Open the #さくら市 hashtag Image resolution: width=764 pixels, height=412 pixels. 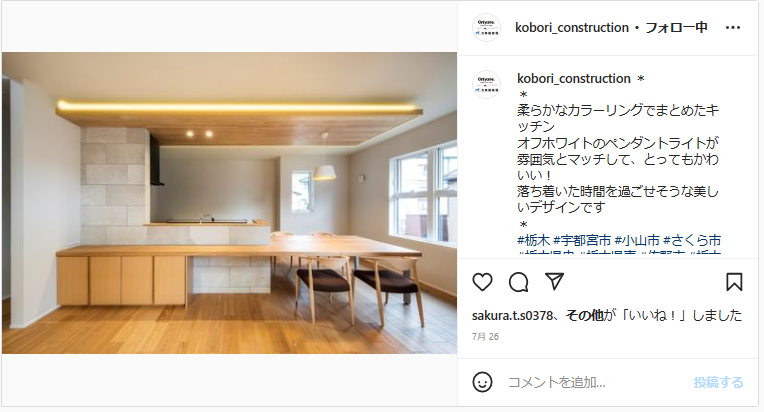[692, 240]
